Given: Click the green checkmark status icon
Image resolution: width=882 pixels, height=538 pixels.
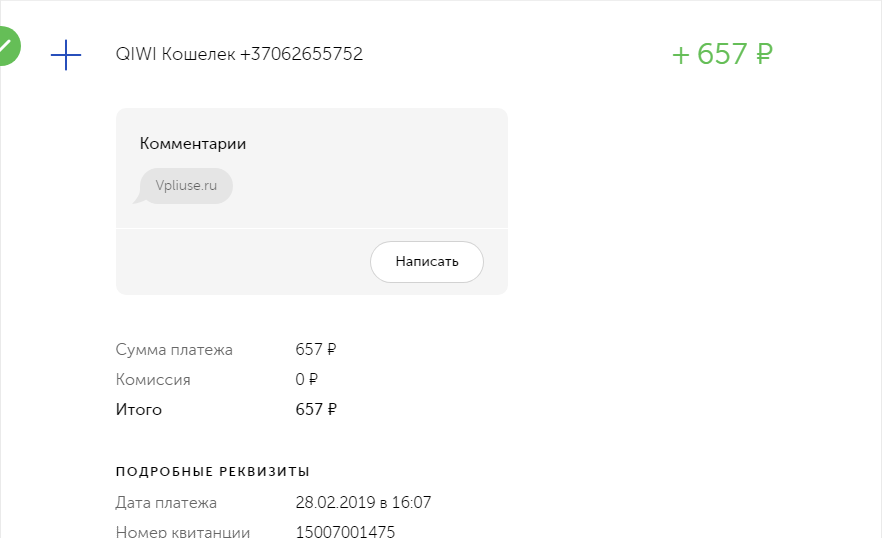Looking at the screenshot, I should click(8, 46).
